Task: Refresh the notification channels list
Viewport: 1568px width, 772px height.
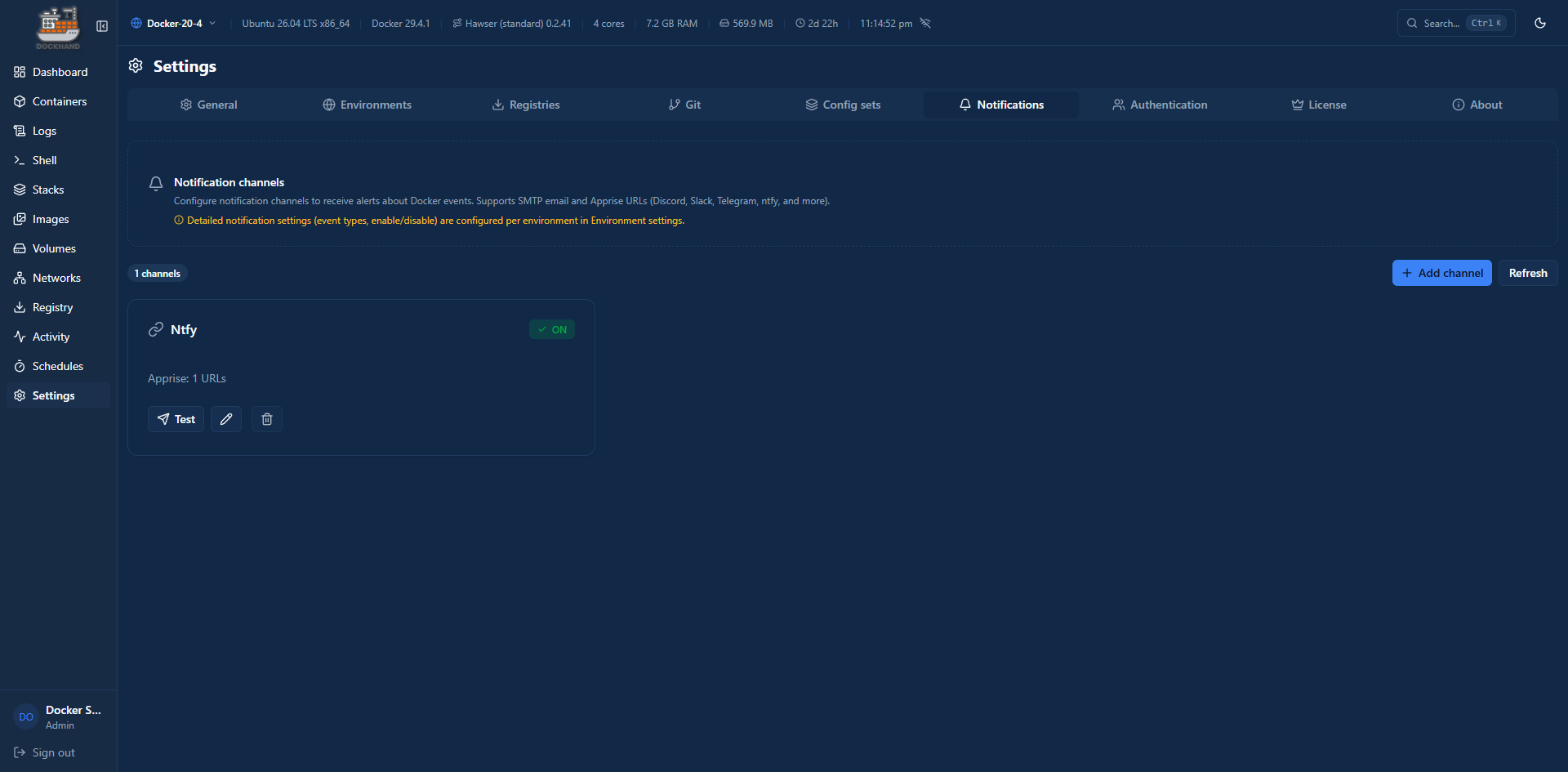Action: point(1528,273)
